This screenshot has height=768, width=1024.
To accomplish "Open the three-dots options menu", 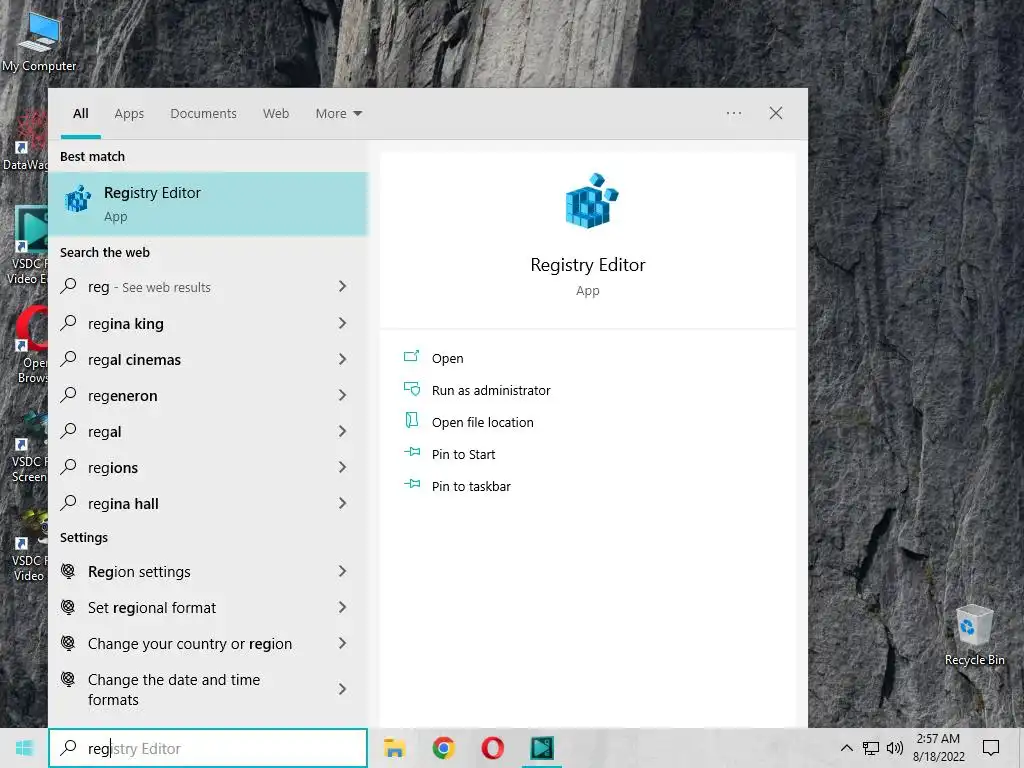I will (x=734, y=113).
